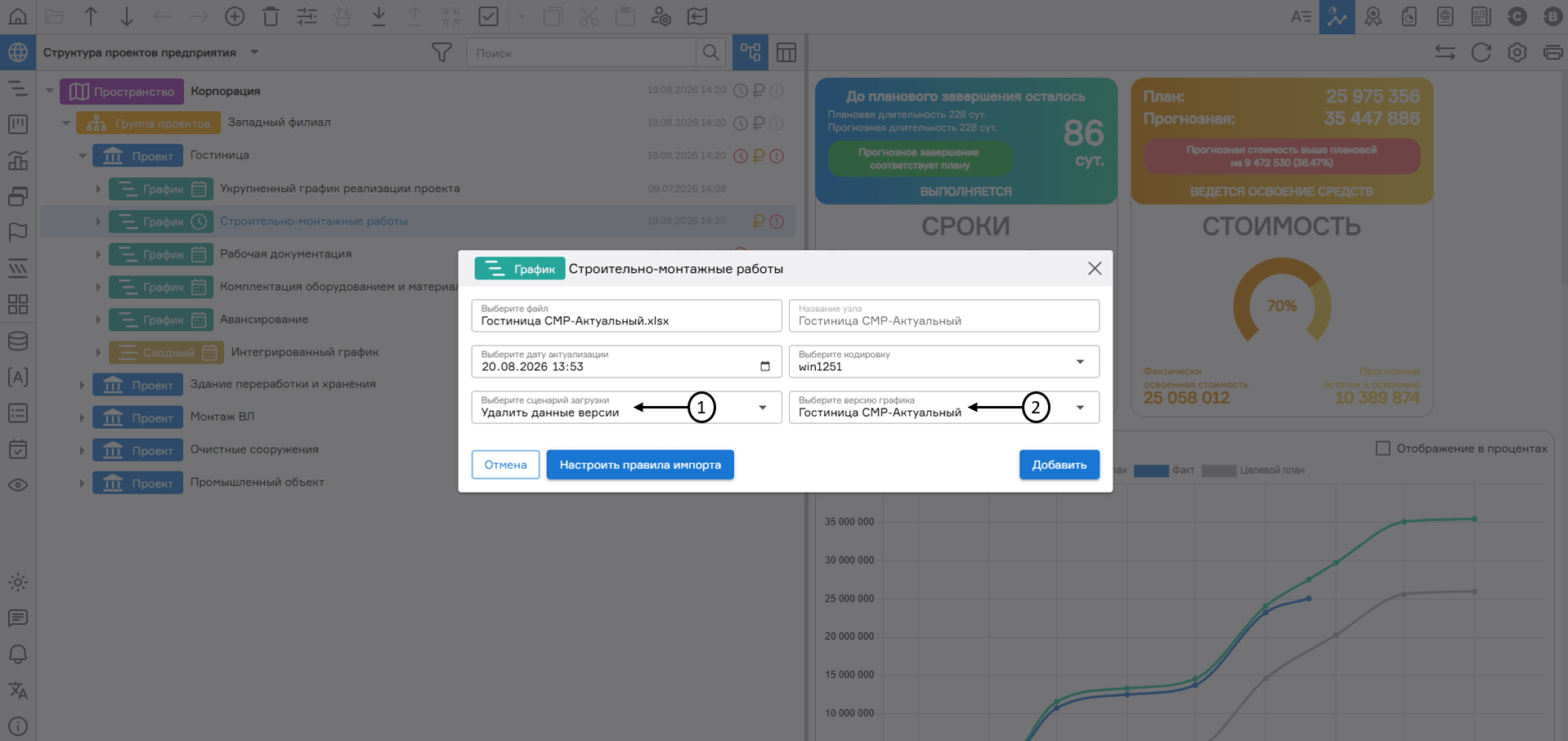1568x741 pixels.
Task: Move the selected node down with the down arrow
Action: click(127, 16)
